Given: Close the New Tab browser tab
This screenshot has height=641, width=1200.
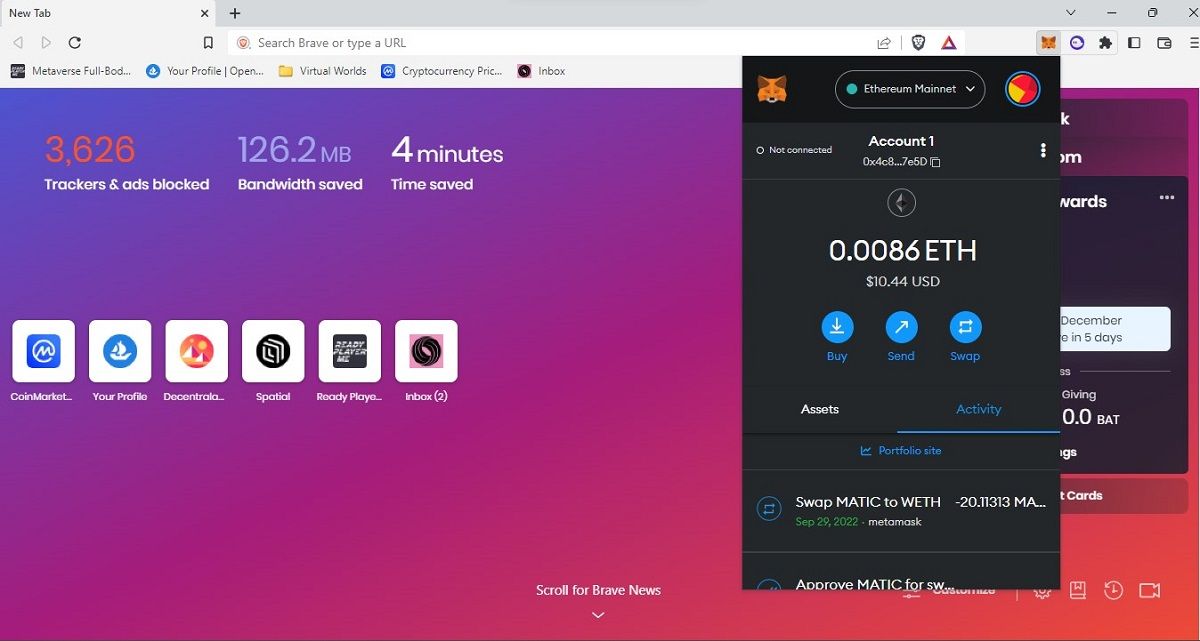Looking at the screenshot, I should 204,13.
